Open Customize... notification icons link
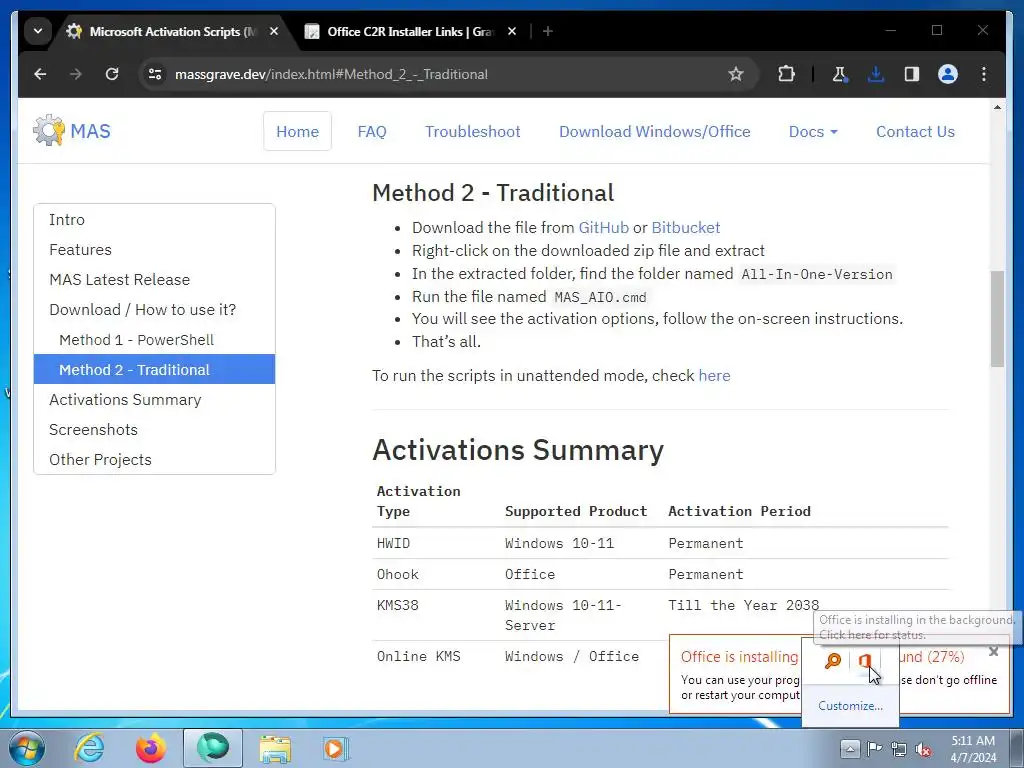The height and width of the screenshot is (768, 1024). tap(850, 706)
